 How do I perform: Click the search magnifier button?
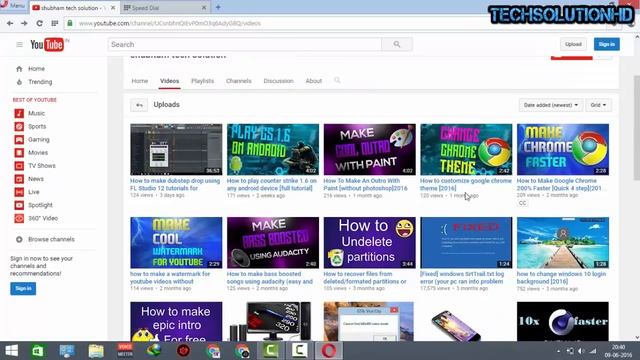[x=397, y=44]
